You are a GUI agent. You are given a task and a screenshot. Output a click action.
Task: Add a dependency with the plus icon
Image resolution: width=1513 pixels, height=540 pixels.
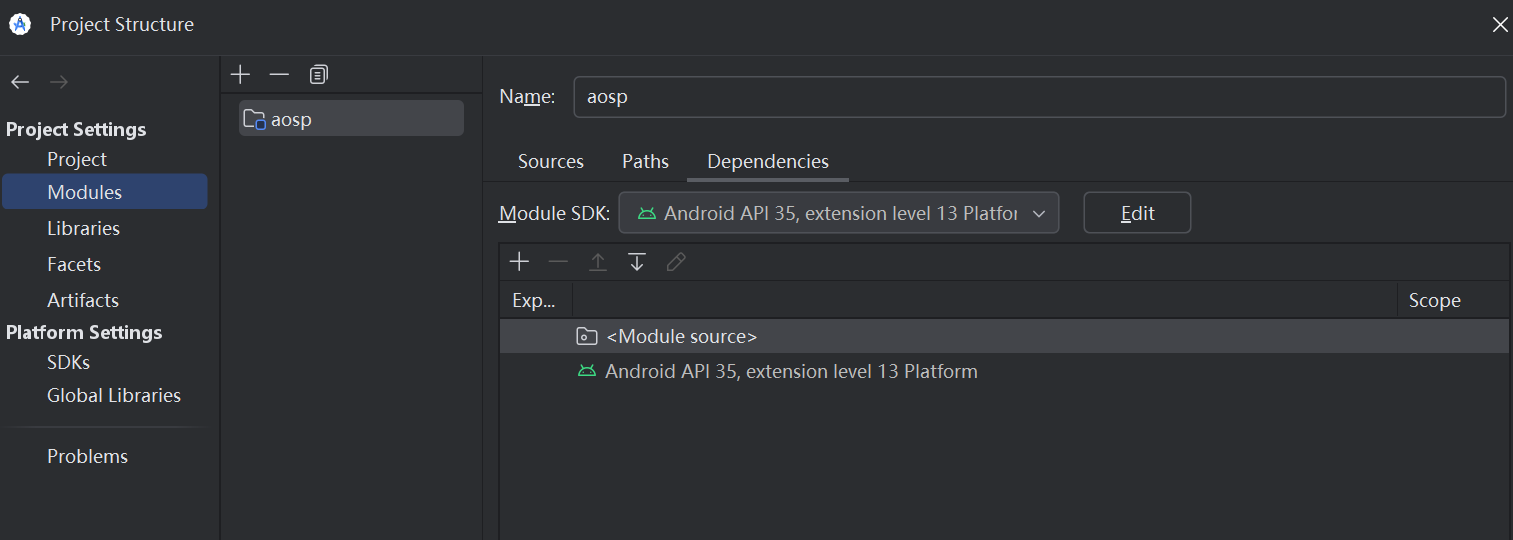coord(519,262)
